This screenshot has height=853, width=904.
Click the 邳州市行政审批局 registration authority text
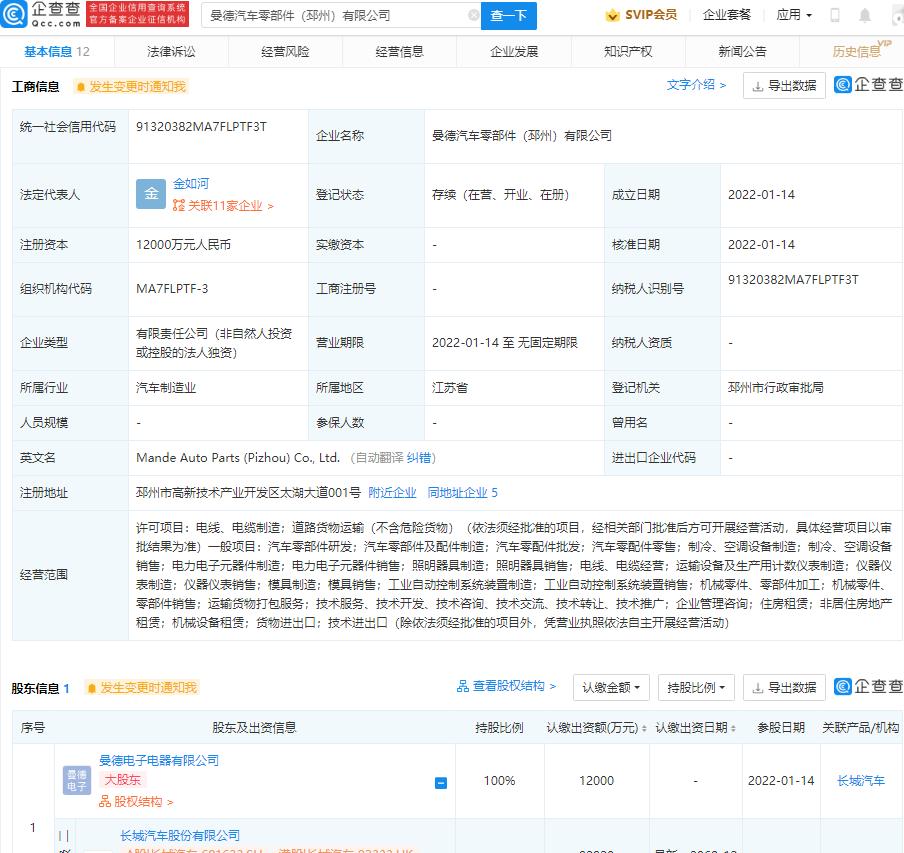pyautogui.click(x=775, y=388)
